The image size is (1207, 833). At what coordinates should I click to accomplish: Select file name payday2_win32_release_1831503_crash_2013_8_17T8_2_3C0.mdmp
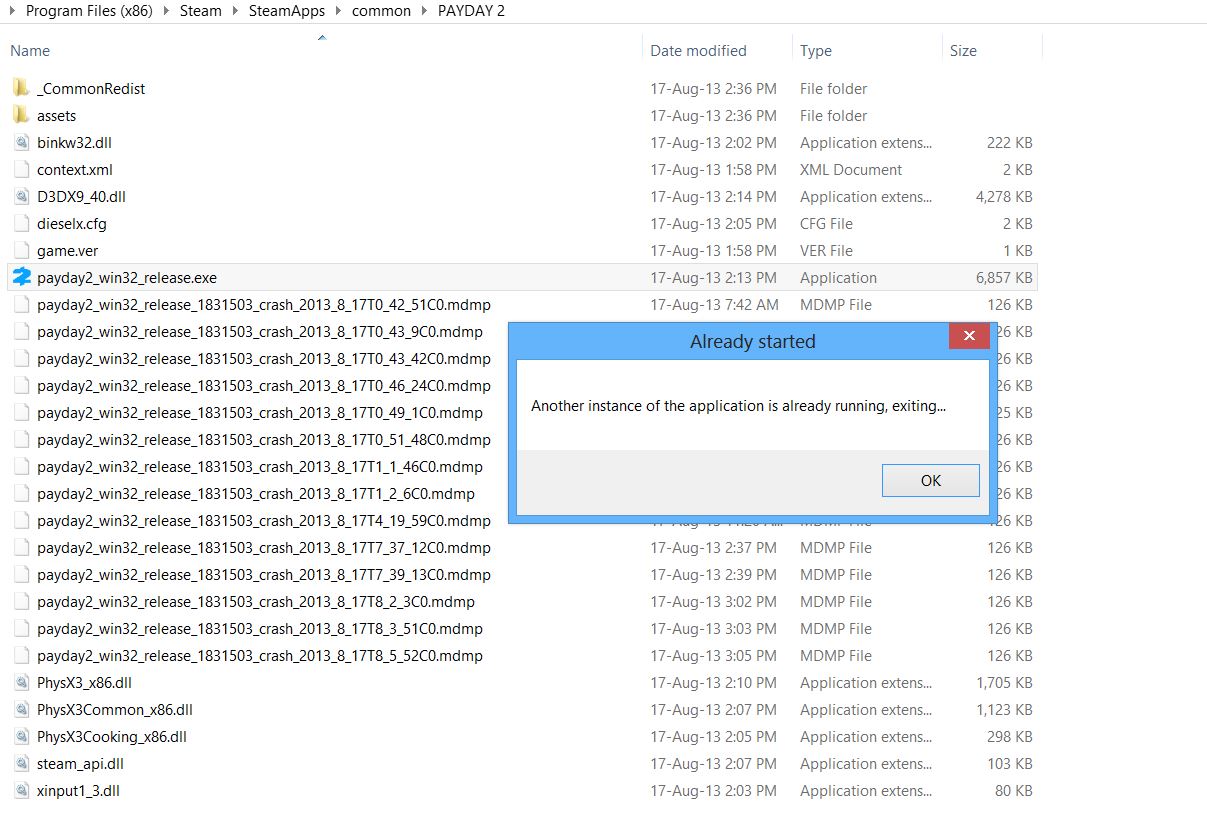(256, 601)
